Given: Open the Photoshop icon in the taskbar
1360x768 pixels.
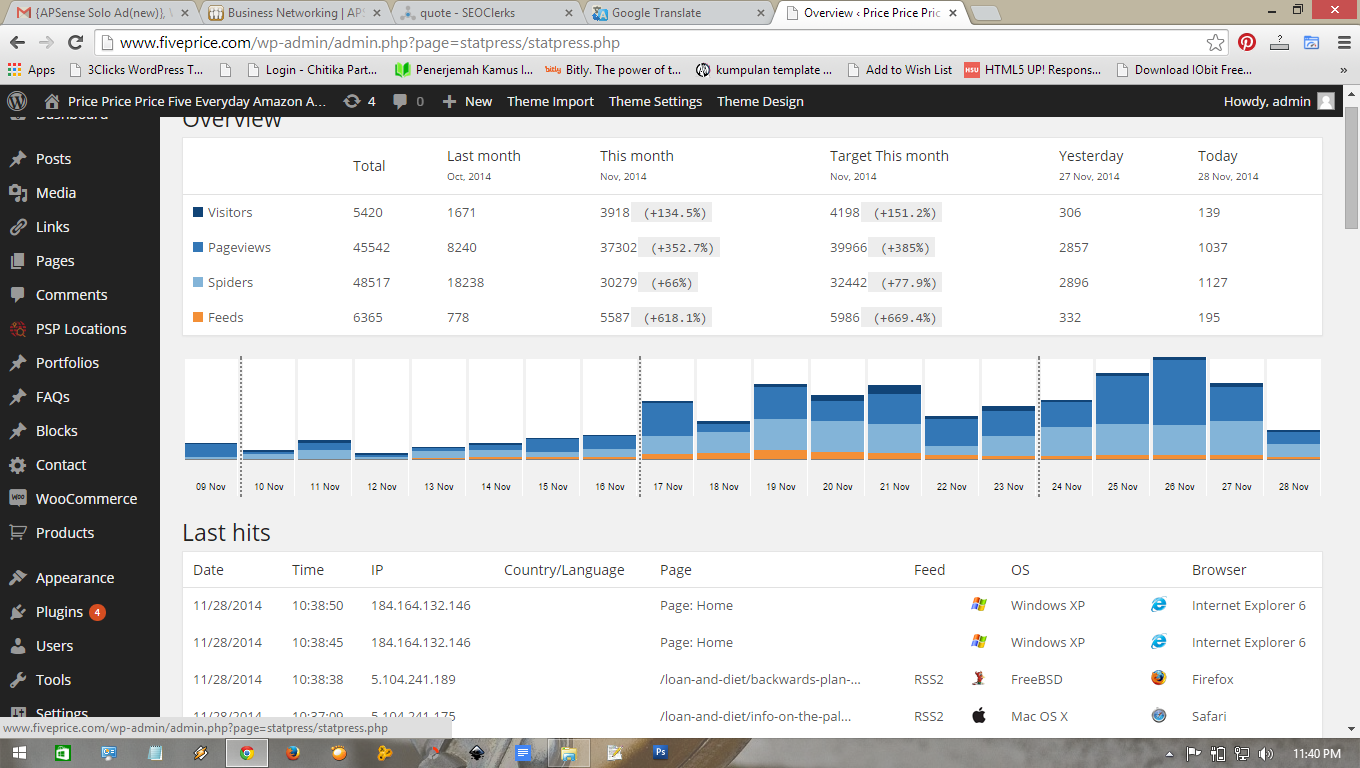Looking at the screenshot, I should [x=660, y=753].
